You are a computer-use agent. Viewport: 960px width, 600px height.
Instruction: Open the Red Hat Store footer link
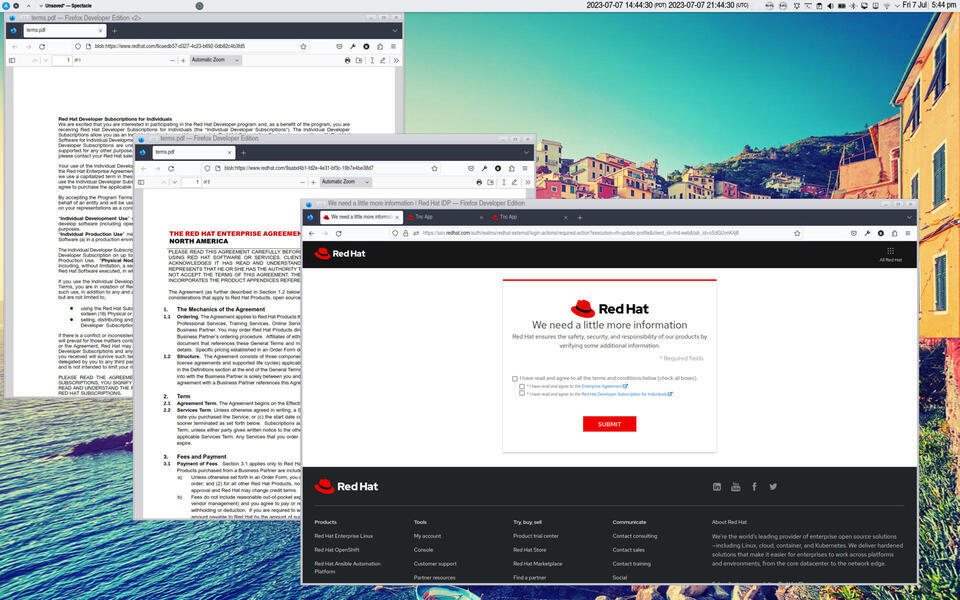530,550
